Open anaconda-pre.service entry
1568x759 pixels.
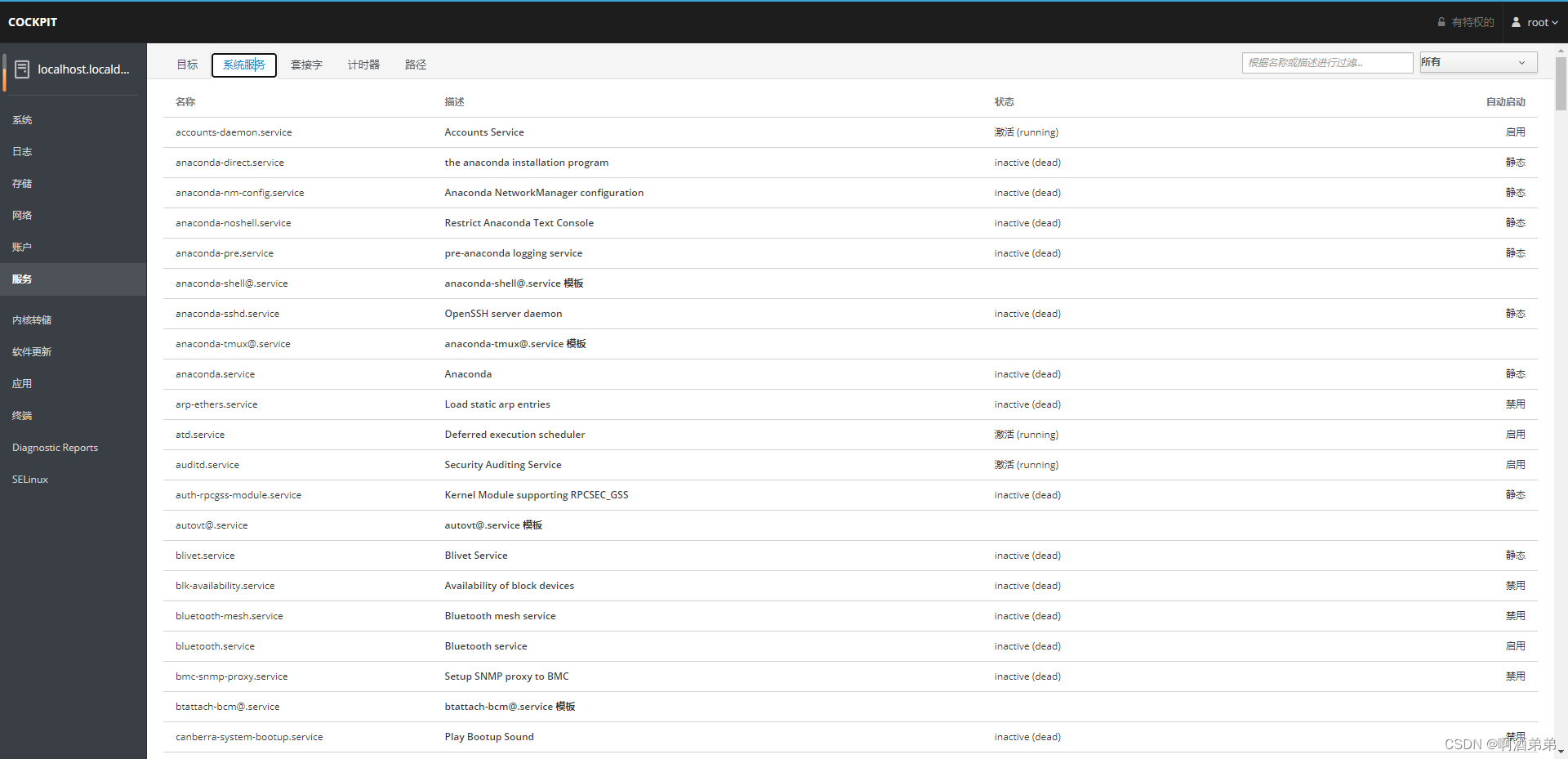coord(850,253)
